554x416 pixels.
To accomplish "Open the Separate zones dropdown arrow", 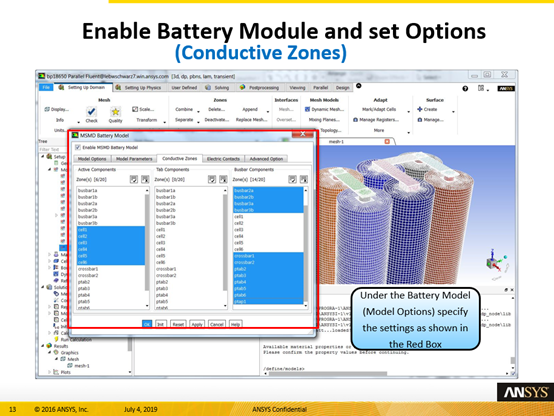I will [198, 122].
